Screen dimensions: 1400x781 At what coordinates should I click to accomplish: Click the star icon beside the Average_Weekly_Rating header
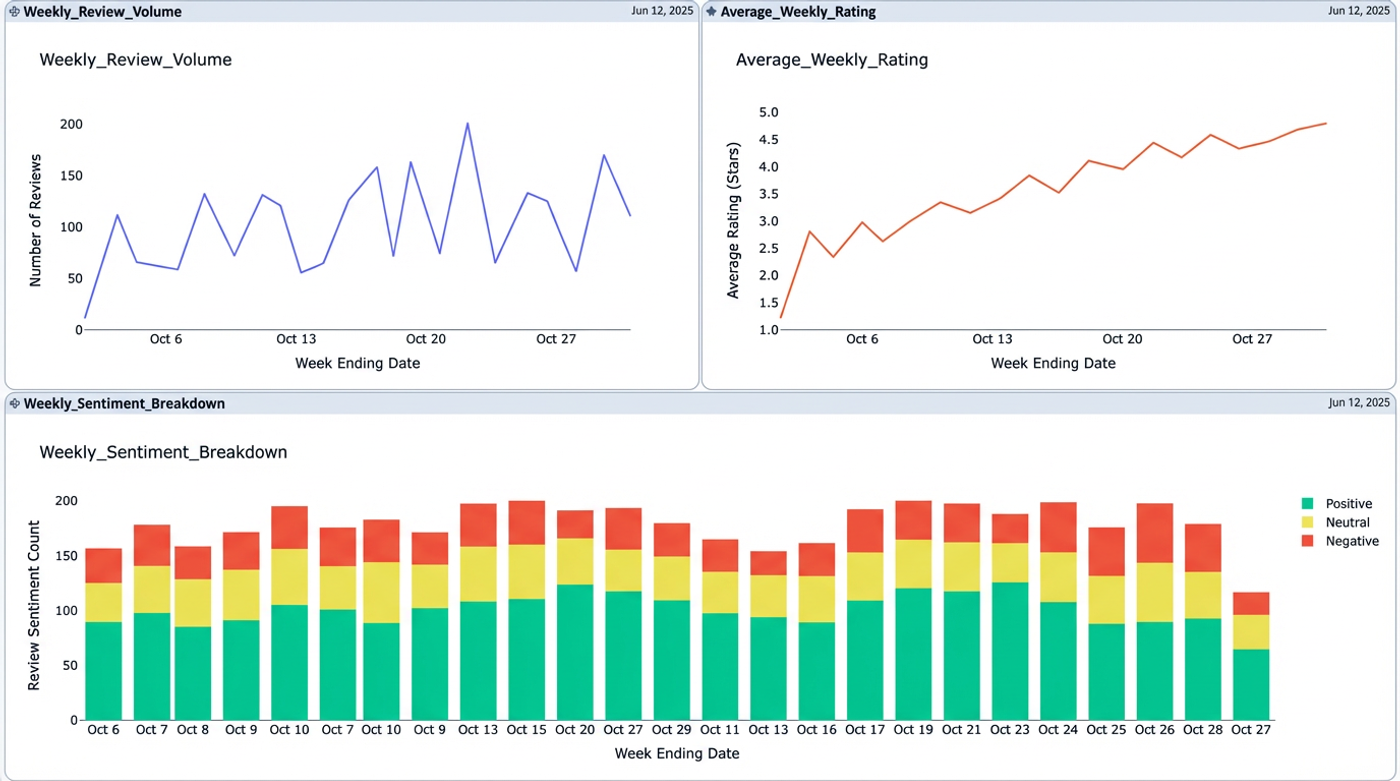711,12
